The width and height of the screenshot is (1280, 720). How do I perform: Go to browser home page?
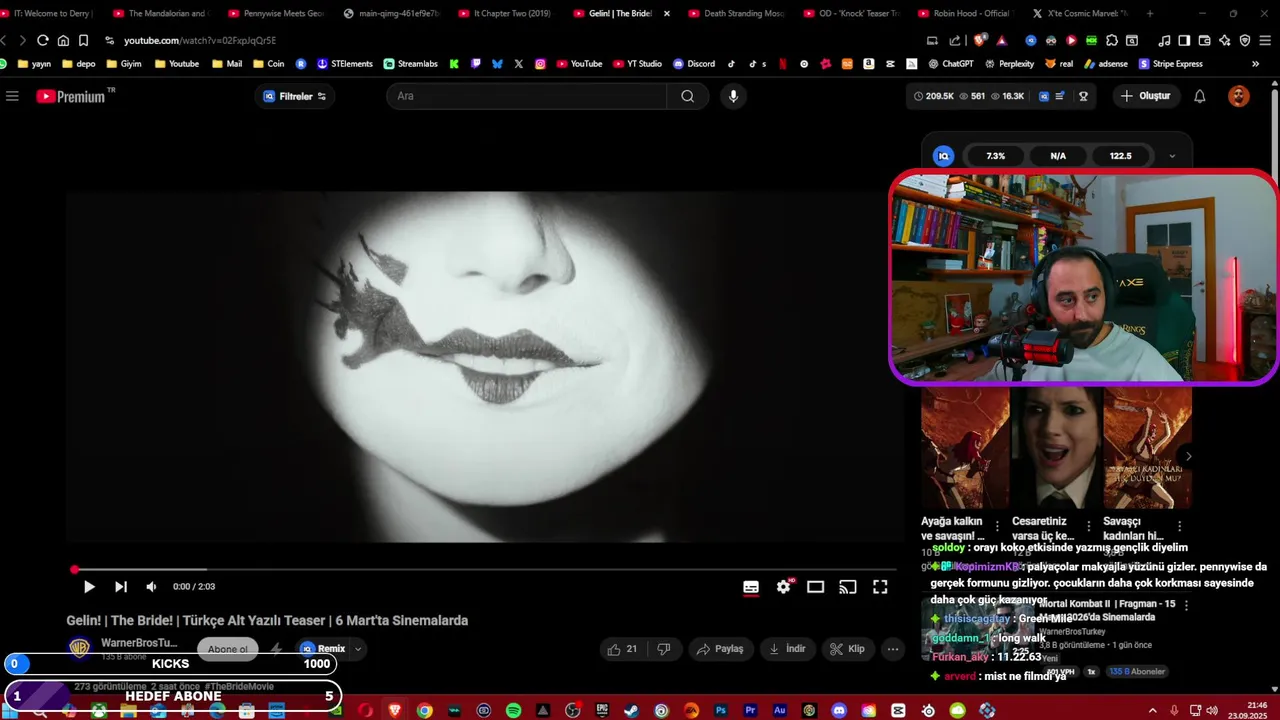tap(63, 40)
